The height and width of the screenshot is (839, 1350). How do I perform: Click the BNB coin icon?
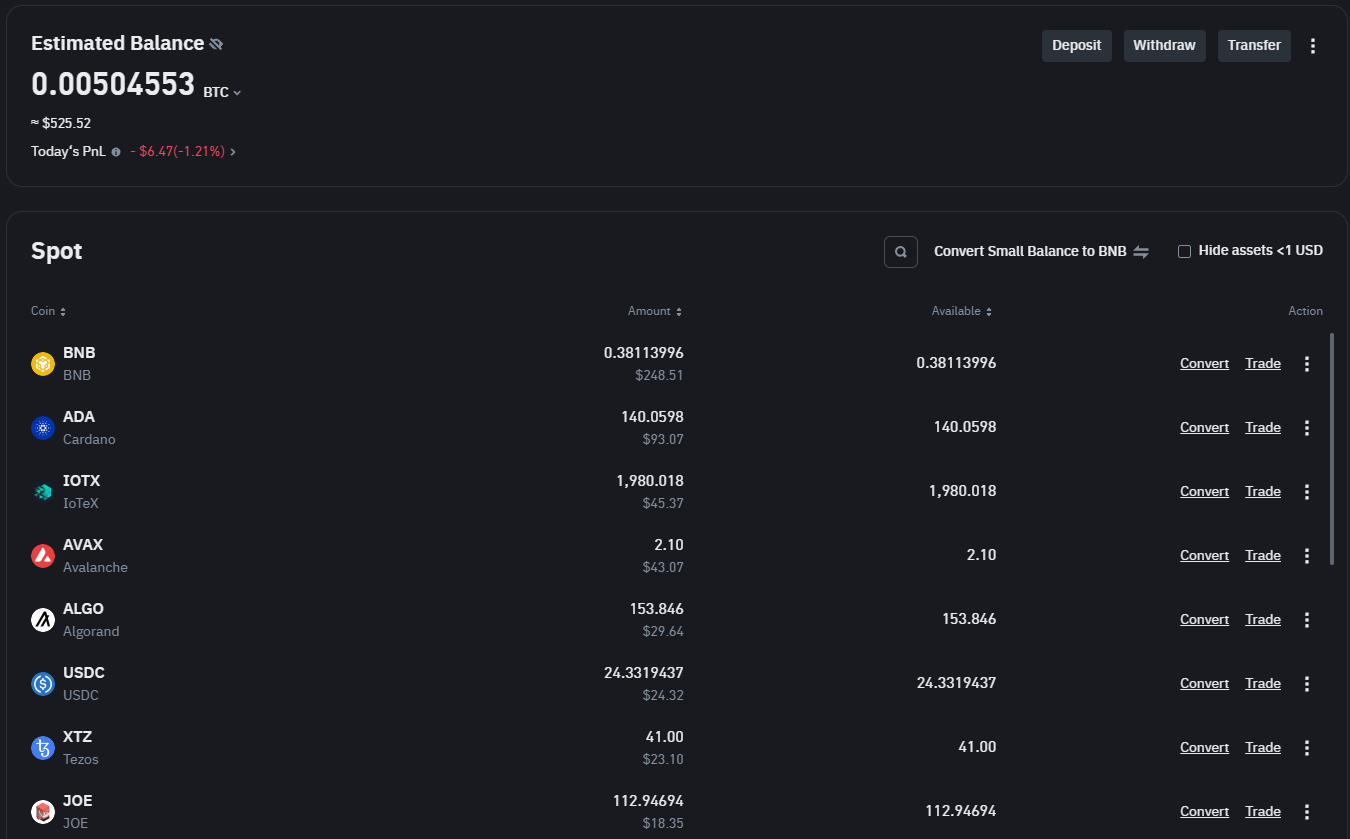pos(43,364)
